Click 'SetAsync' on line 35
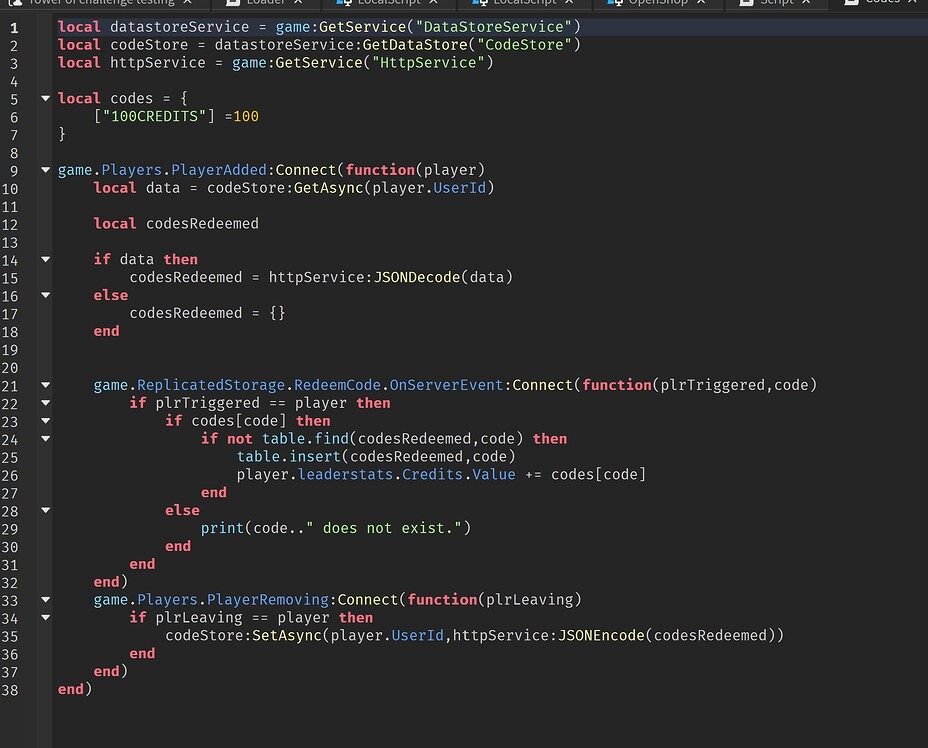The height and width of the screenshot is (748, 928). 287,635
